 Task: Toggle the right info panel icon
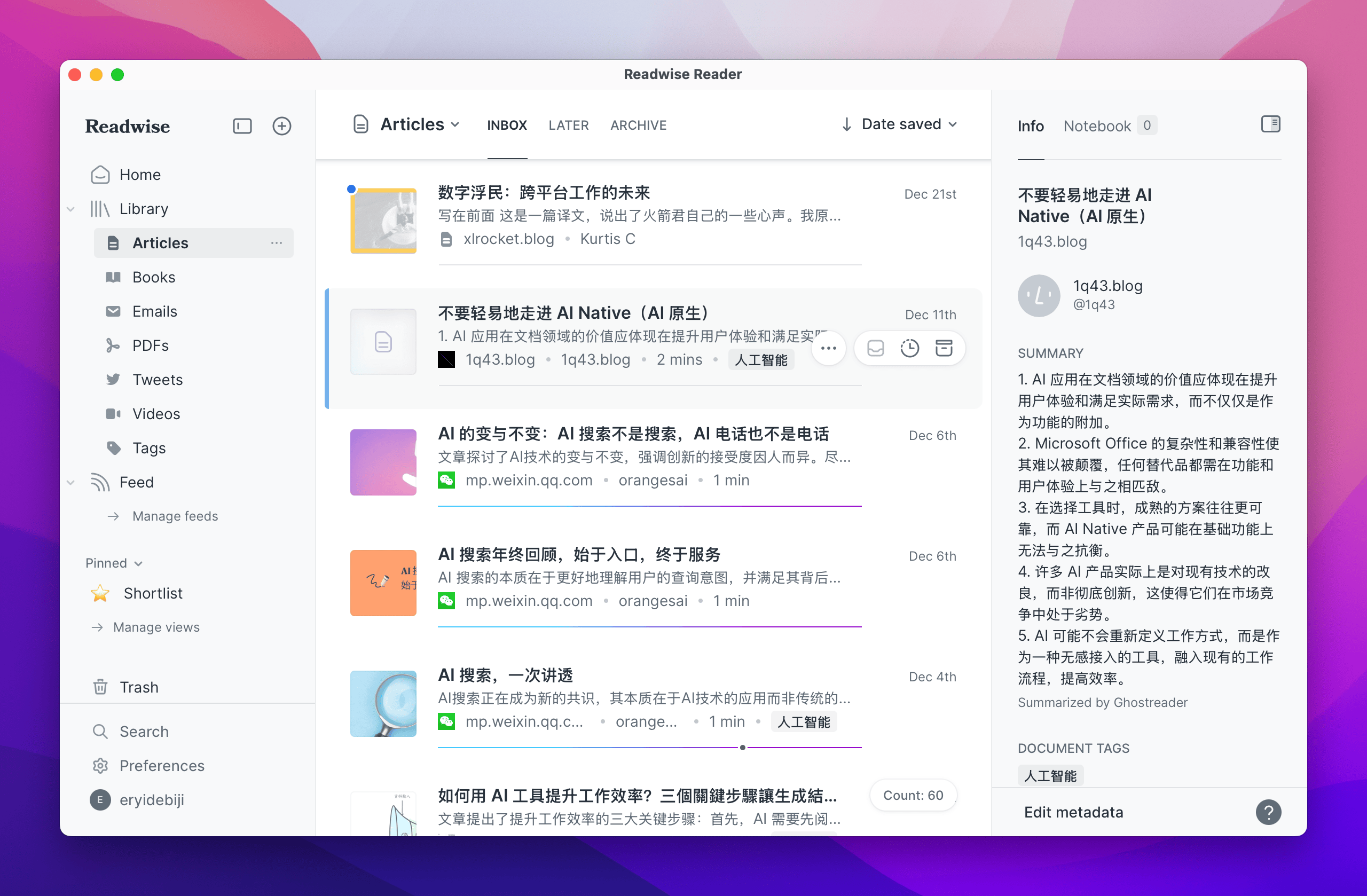click(x=1270, y=124)
